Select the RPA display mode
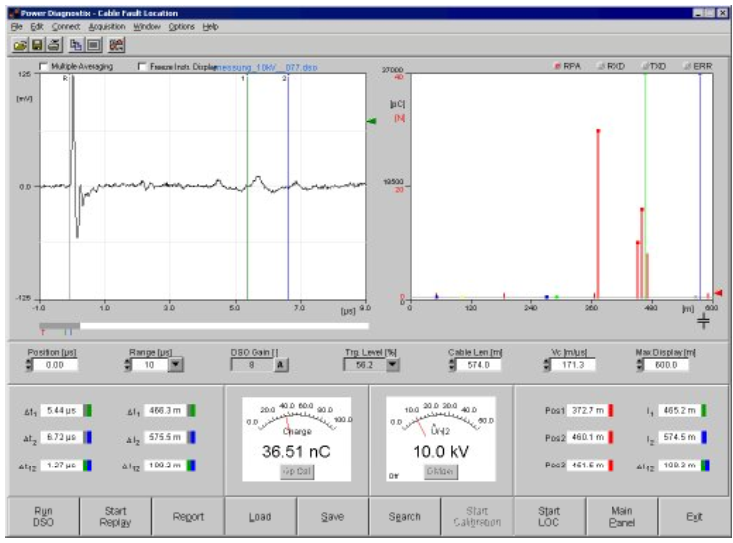Viewport: 733px width, 543px height. click(557, 66)
